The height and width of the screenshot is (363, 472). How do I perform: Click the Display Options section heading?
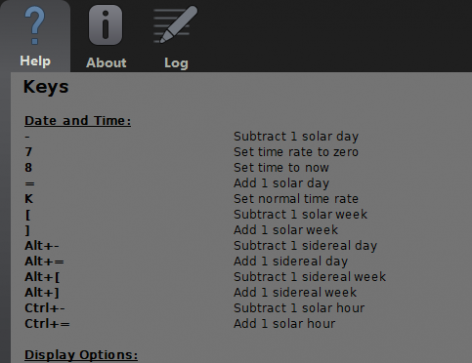tap(81, 355)
